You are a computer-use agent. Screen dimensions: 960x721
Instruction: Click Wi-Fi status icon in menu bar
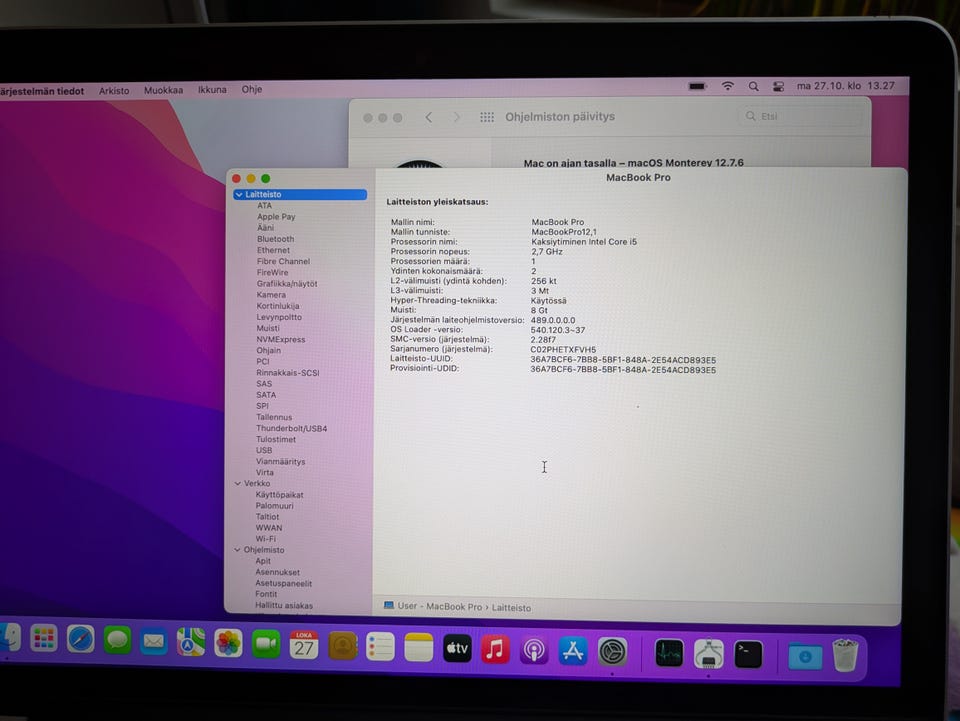(x=727, y=86)
